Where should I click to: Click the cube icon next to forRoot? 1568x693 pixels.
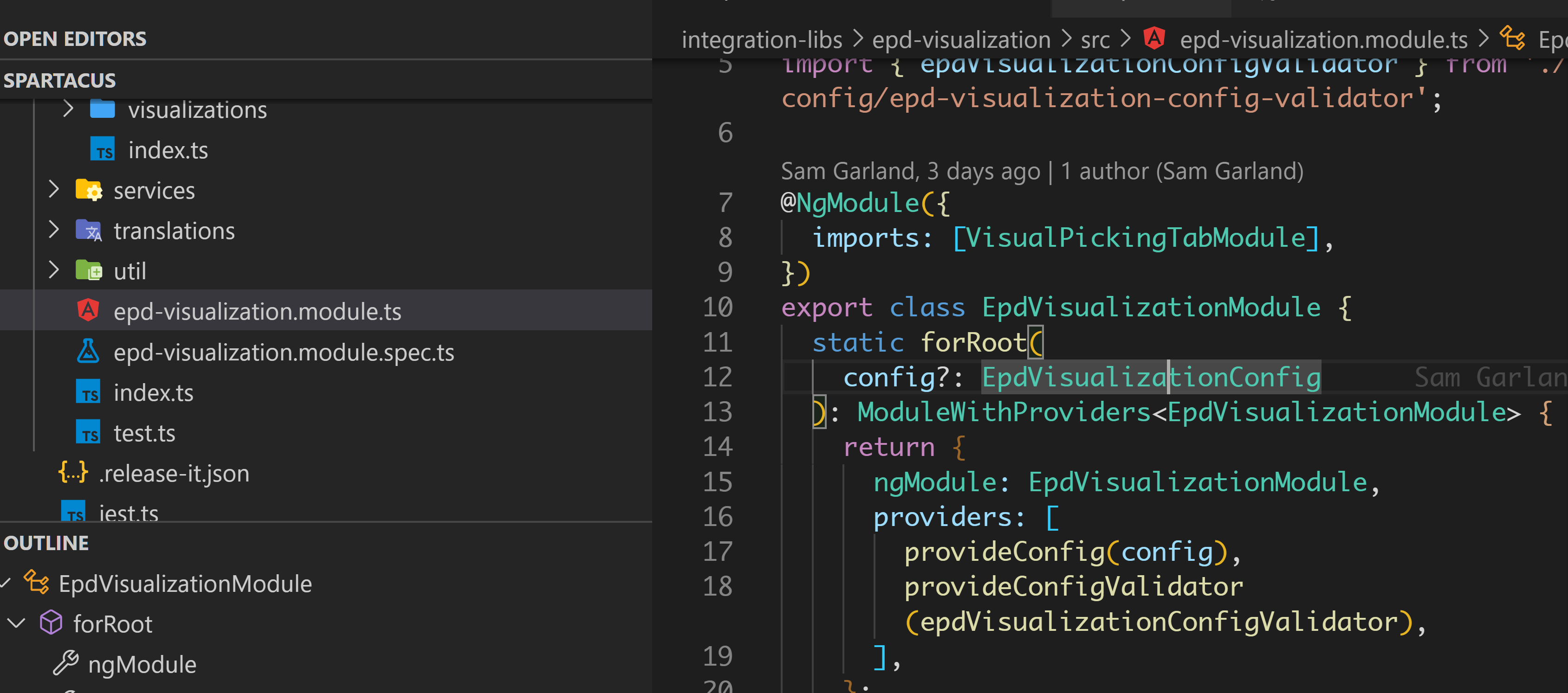(x=51, y=623)
